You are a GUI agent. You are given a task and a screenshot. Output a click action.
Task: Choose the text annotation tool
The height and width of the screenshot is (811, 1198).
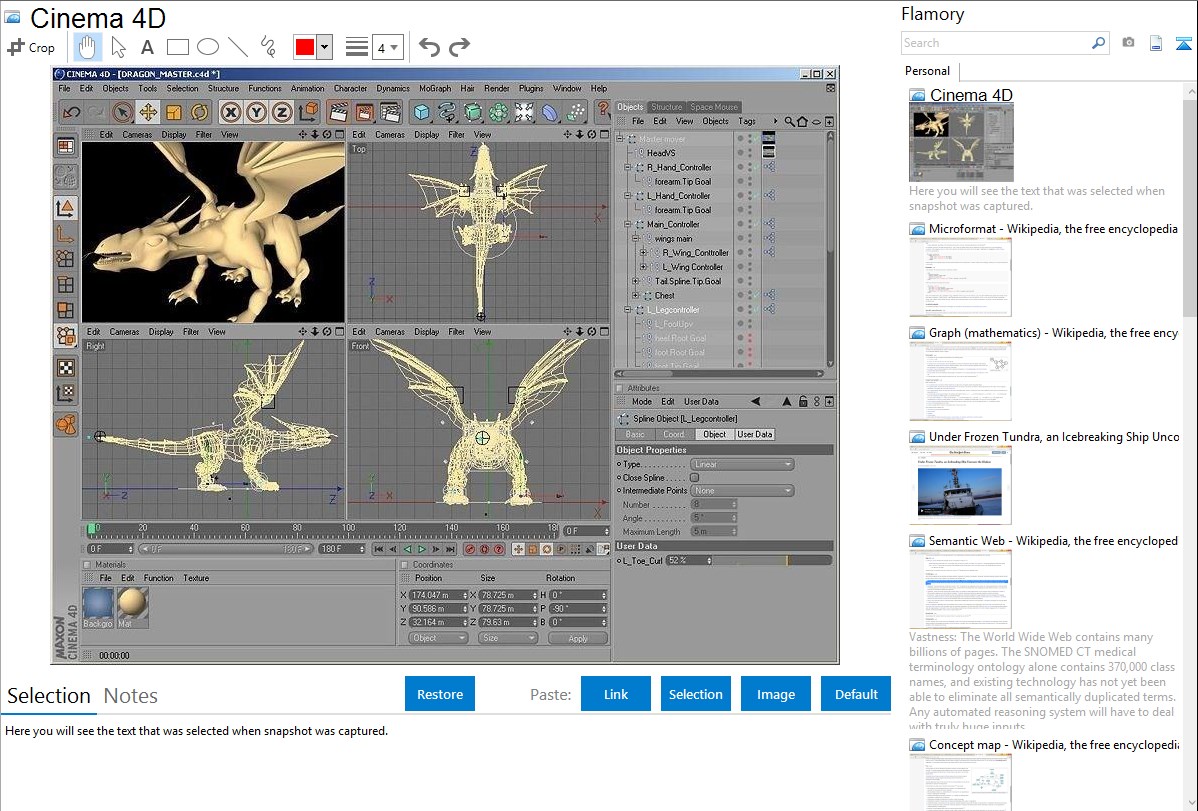pos(147,47)
